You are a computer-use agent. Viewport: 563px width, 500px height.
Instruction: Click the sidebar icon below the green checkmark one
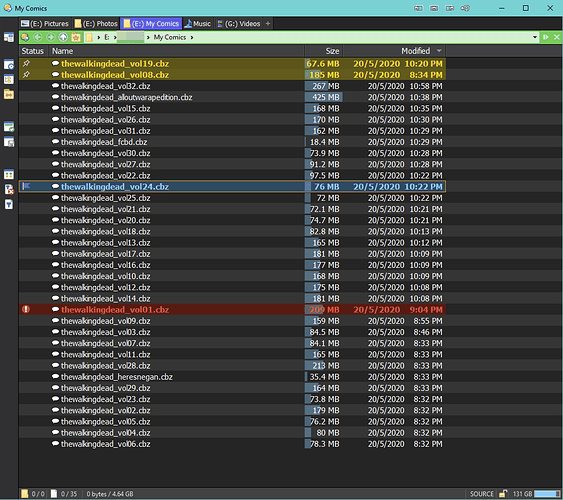(x=9, y=142)
